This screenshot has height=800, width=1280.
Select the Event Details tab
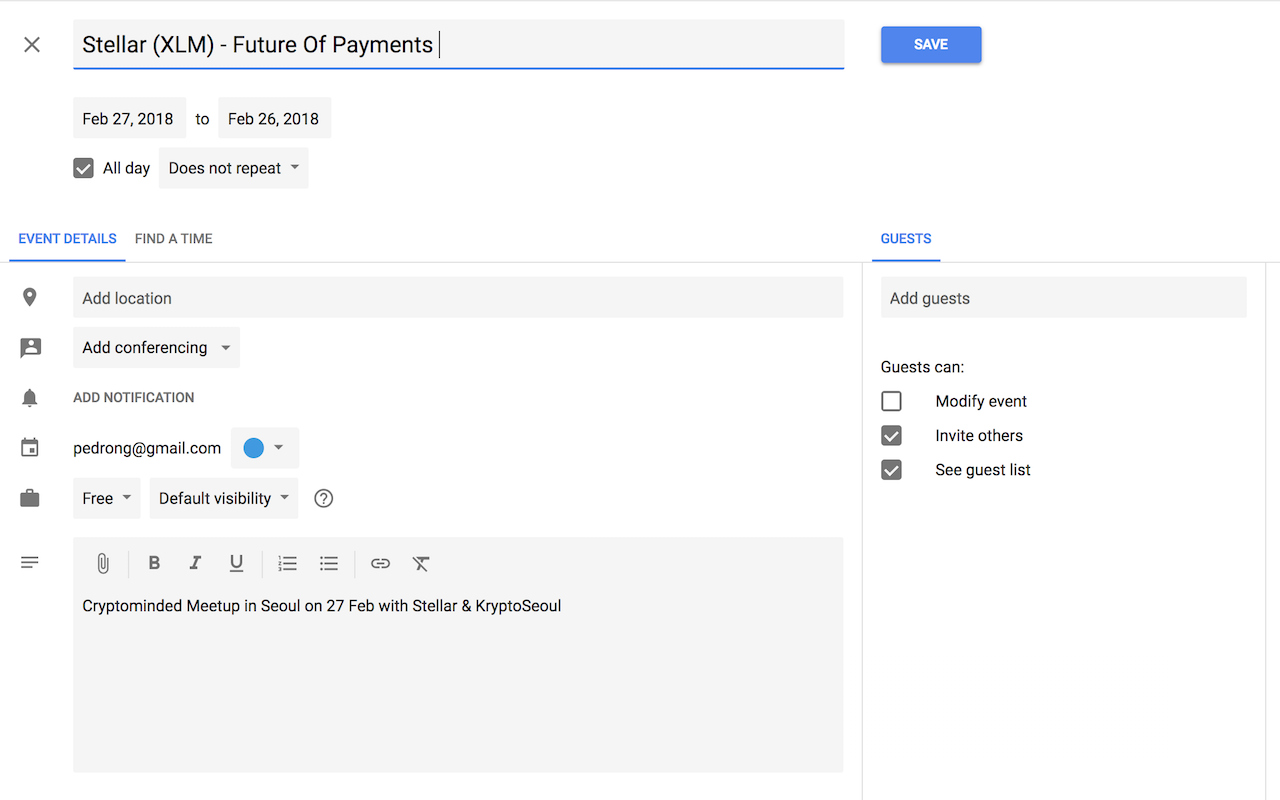tap(67, 238)
